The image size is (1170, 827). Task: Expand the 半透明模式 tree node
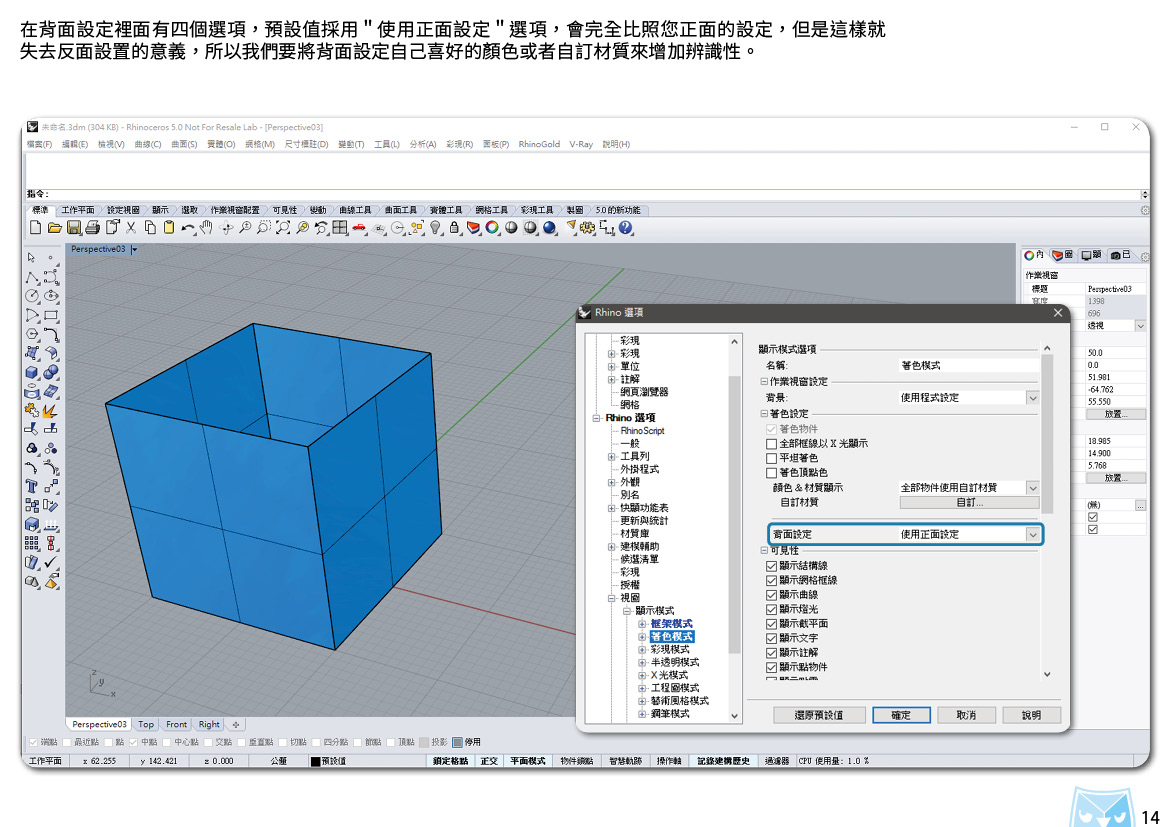point(642,662)
